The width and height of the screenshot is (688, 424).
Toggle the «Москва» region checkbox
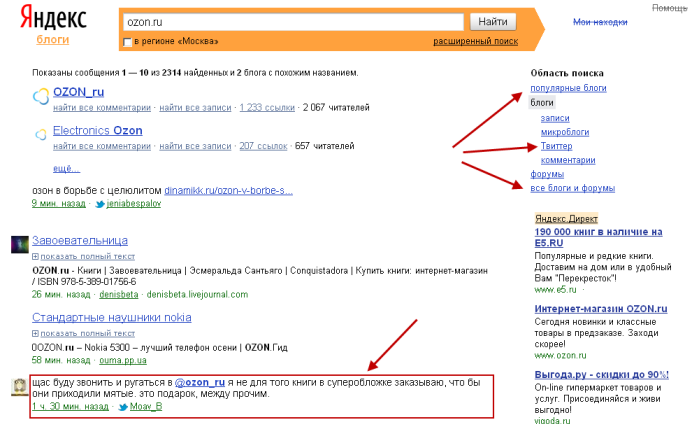pyautogui.click(x=126, y=42)
